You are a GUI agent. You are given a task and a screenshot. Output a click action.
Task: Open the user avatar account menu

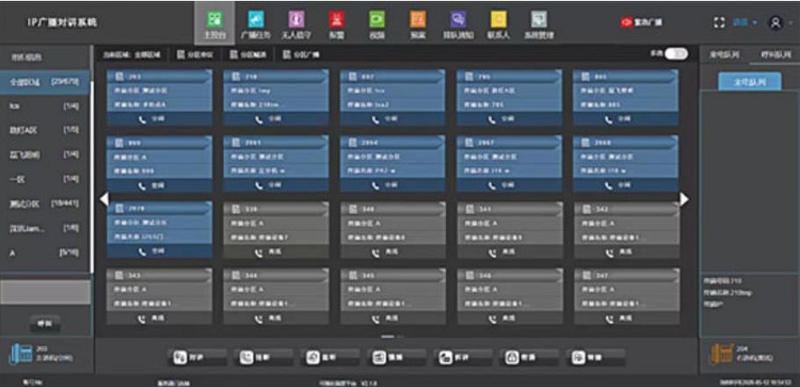click(x=776, y=23)
